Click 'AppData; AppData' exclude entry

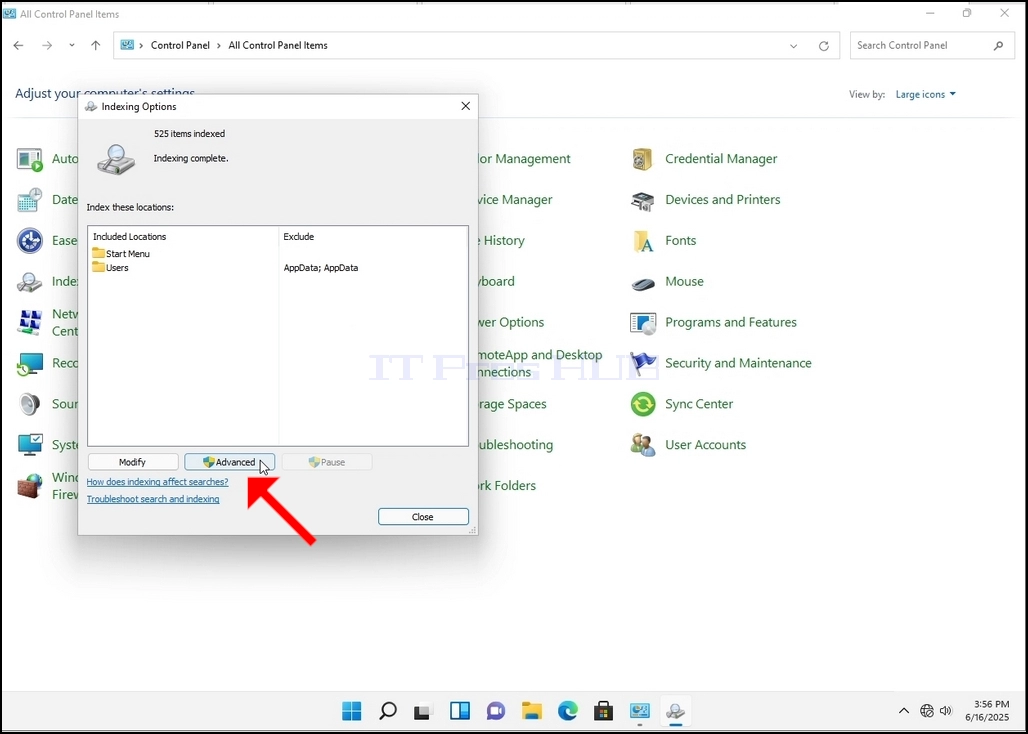321,267
